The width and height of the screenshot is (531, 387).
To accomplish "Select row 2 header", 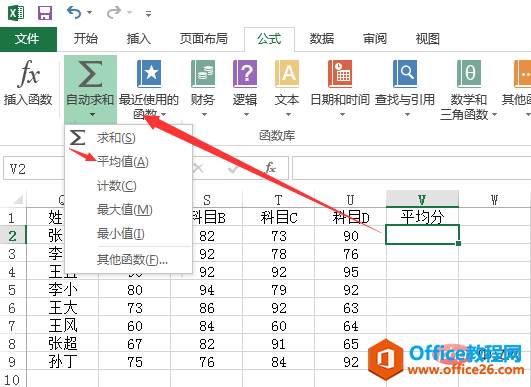I will point(13,236).
